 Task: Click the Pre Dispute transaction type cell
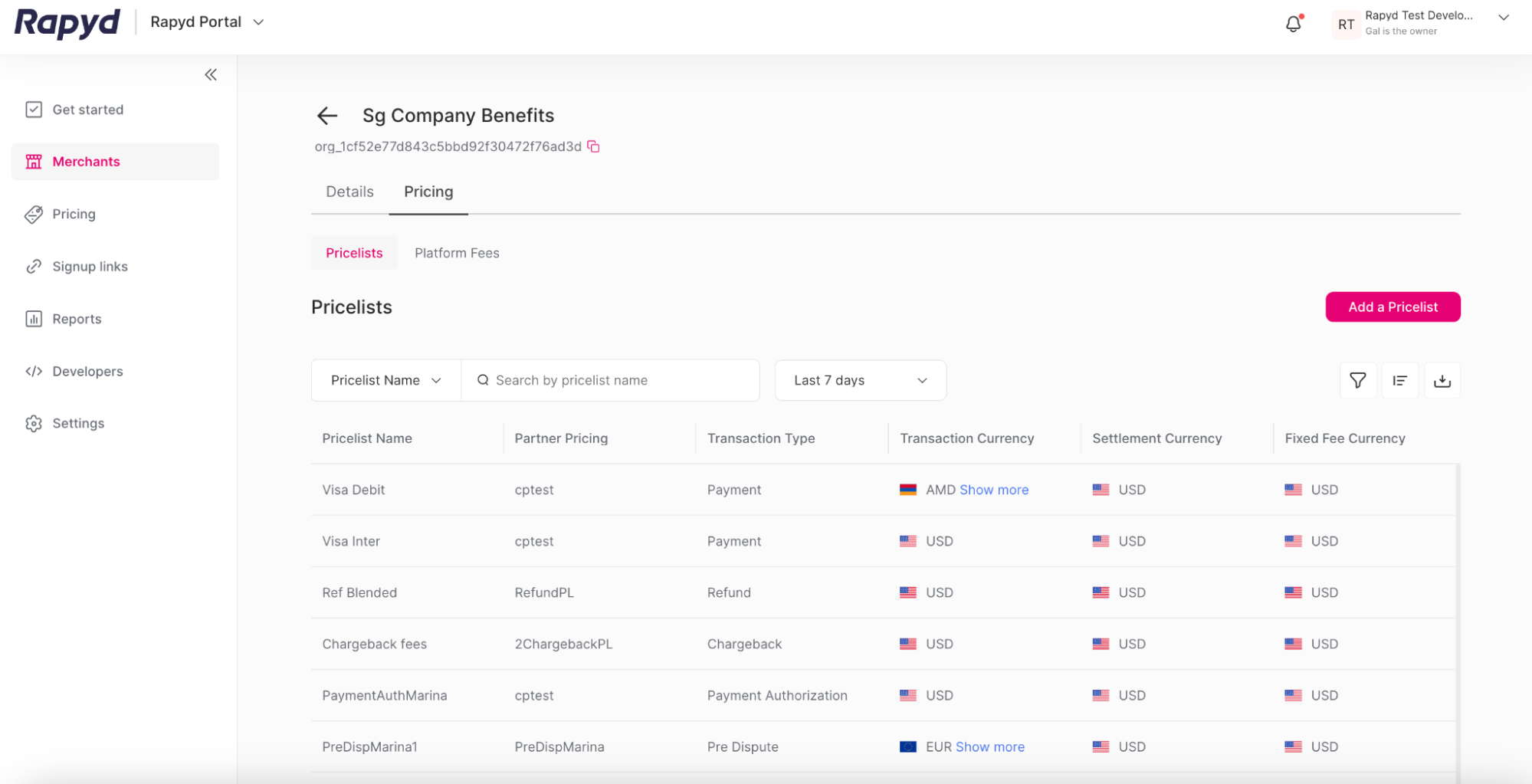[x=743, y=746]
